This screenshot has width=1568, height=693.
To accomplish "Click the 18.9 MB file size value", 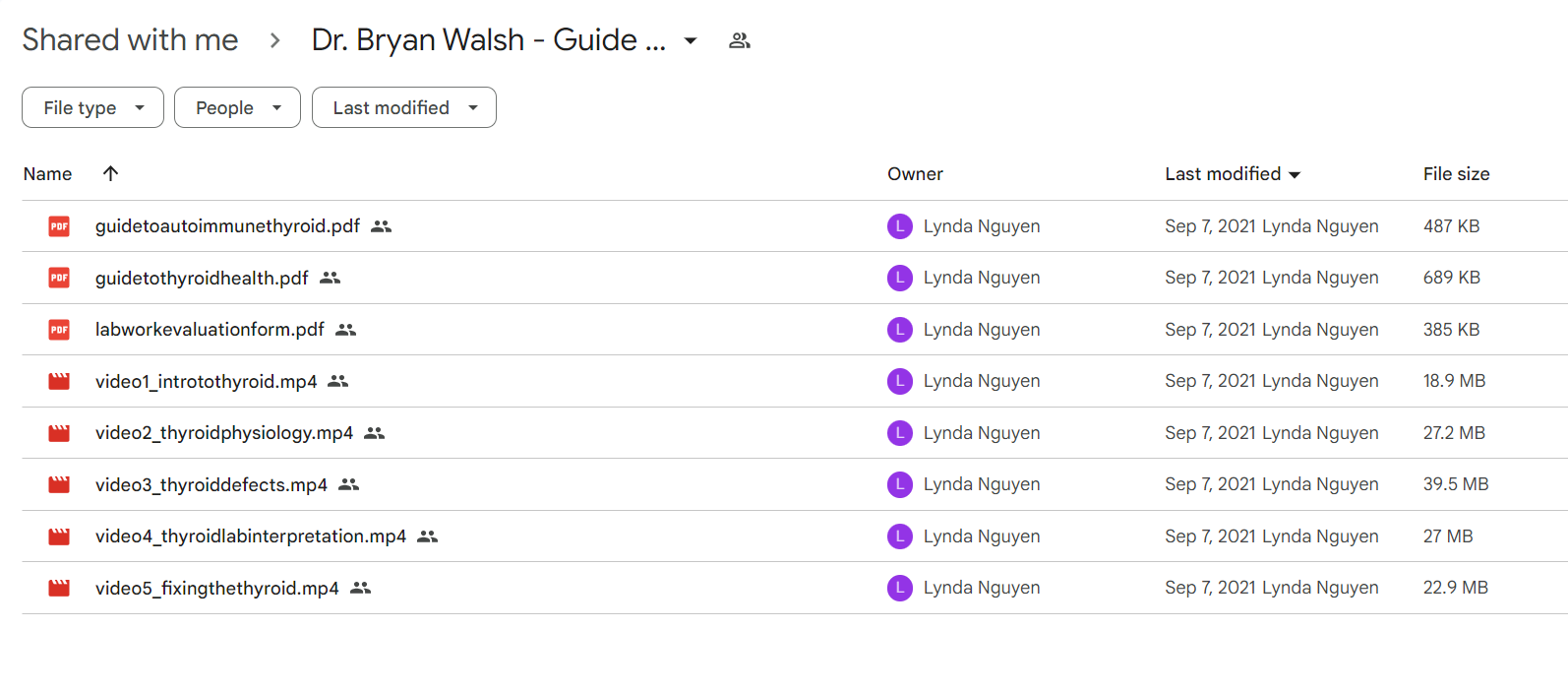I will pyautogui.click(x=1454, y=381).
